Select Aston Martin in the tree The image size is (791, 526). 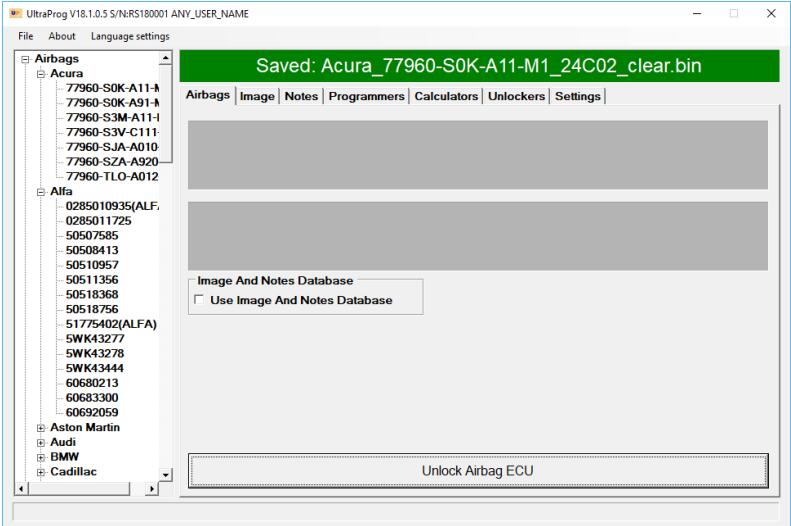click(85, 427)
